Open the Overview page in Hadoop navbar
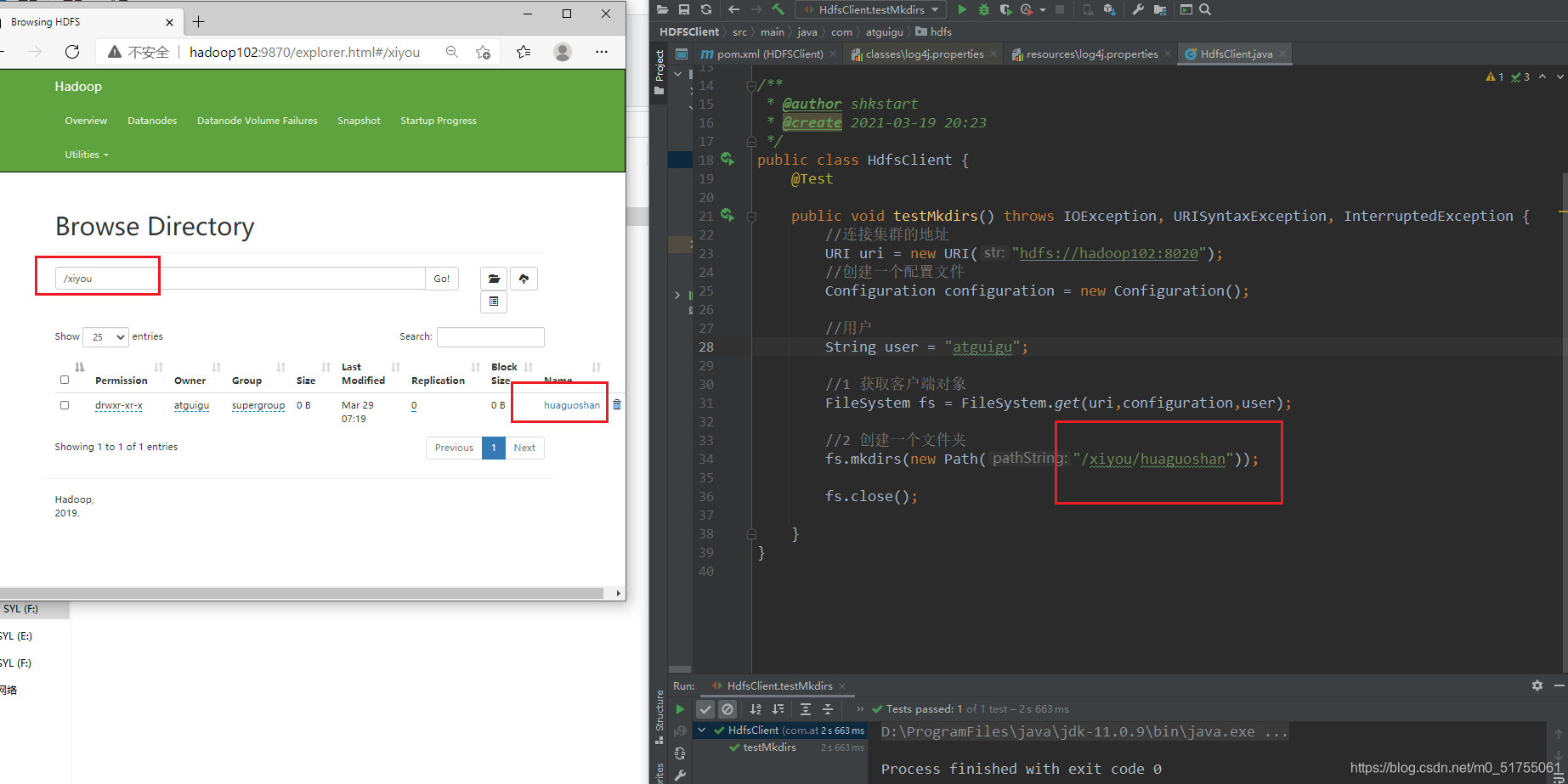The height and width of the screenshot is (784, 1568). coord(86,121)
